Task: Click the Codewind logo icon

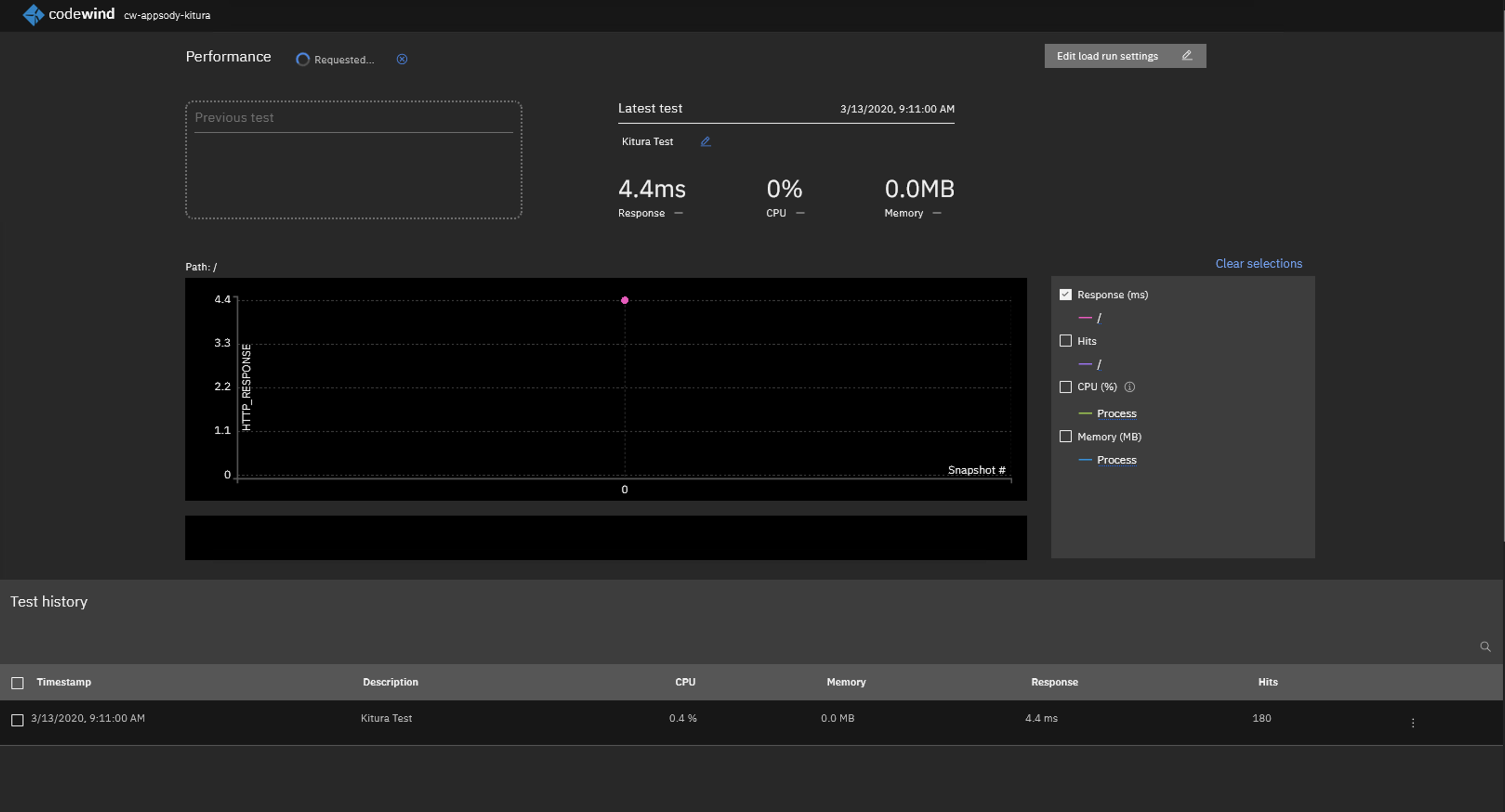Action: (x=33, y=14)
